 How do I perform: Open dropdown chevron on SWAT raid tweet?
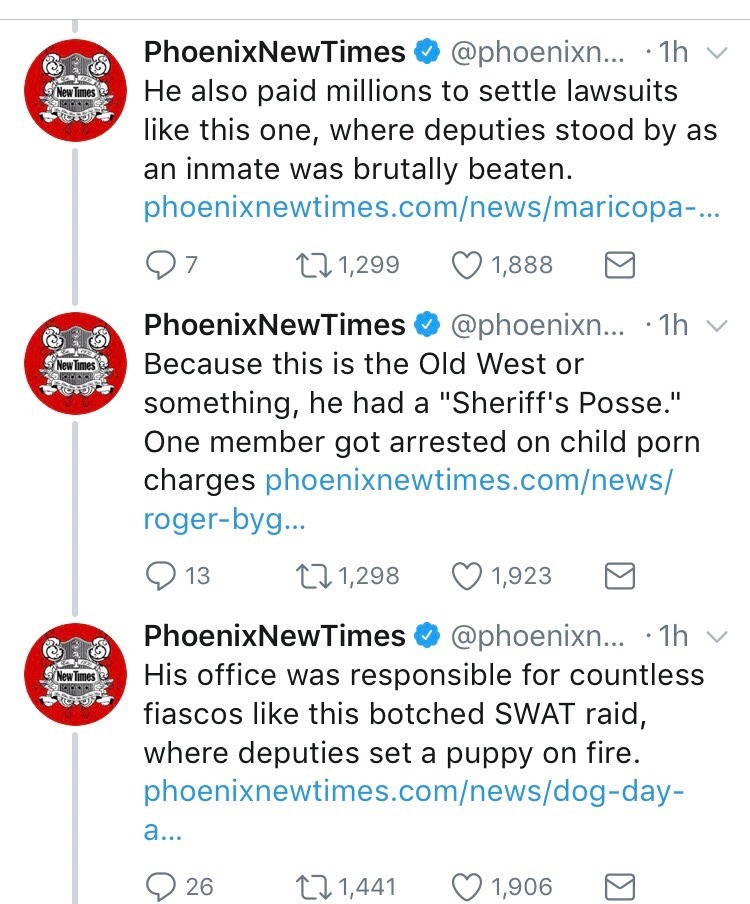(x=717, y=636)
